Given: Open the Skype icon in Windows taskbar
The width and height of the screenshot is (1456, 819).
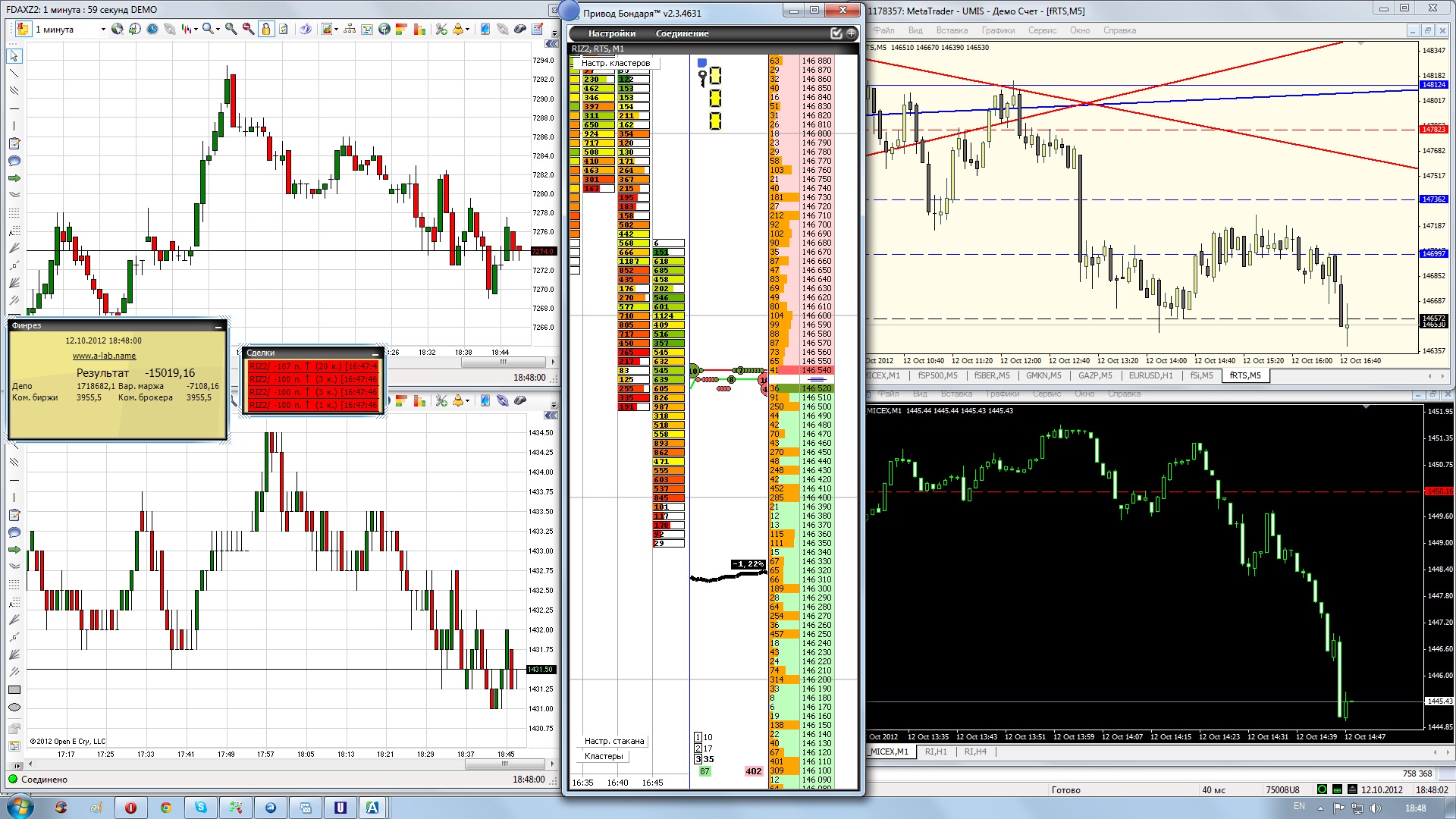Looking at the screenshot, I should click(201, 807).
